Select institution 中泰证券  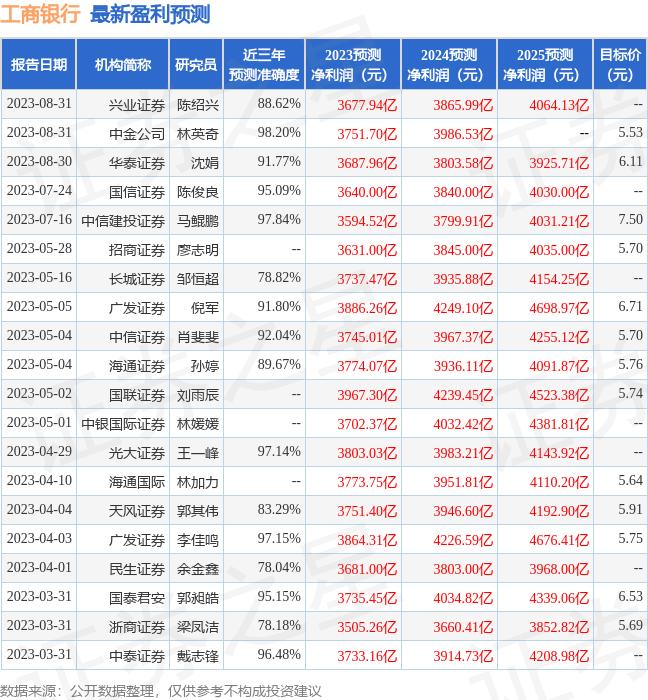tap(137, 656)
